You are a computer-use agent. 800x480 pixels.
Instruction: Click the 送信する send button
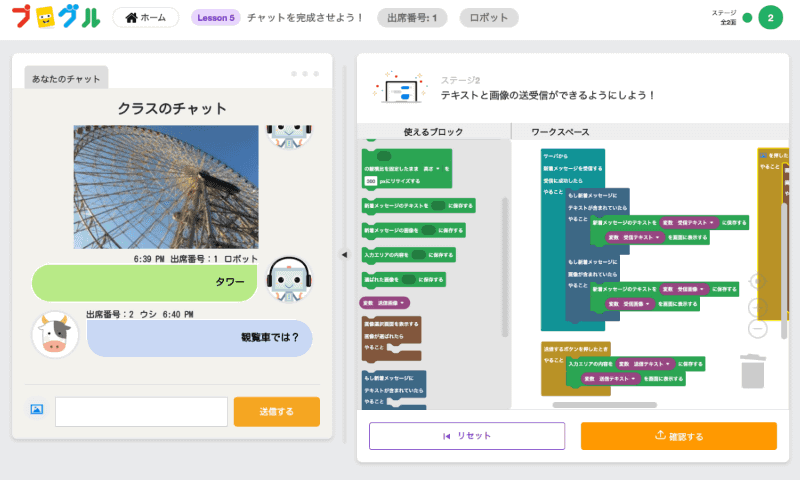point(277,412)
